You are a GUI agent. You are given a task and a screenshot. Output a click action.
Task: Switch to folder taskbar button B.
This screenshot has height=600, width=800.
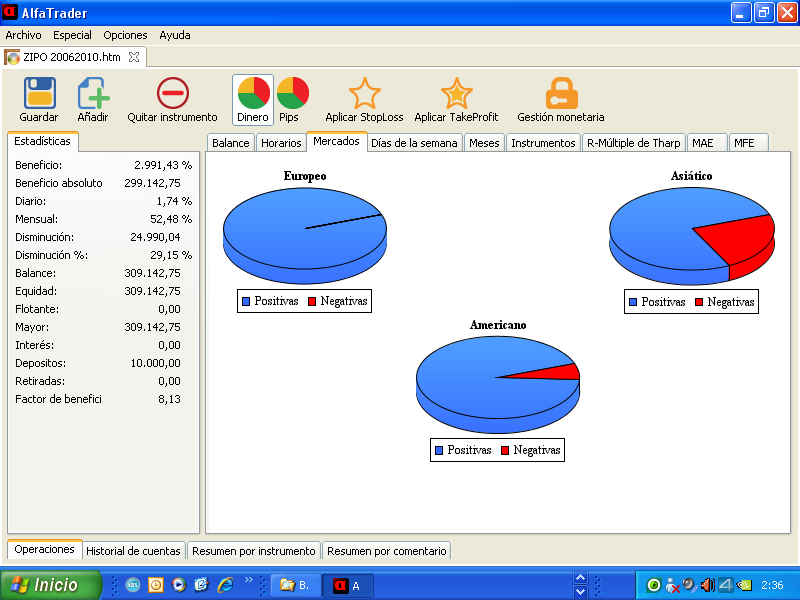point(296,585)
